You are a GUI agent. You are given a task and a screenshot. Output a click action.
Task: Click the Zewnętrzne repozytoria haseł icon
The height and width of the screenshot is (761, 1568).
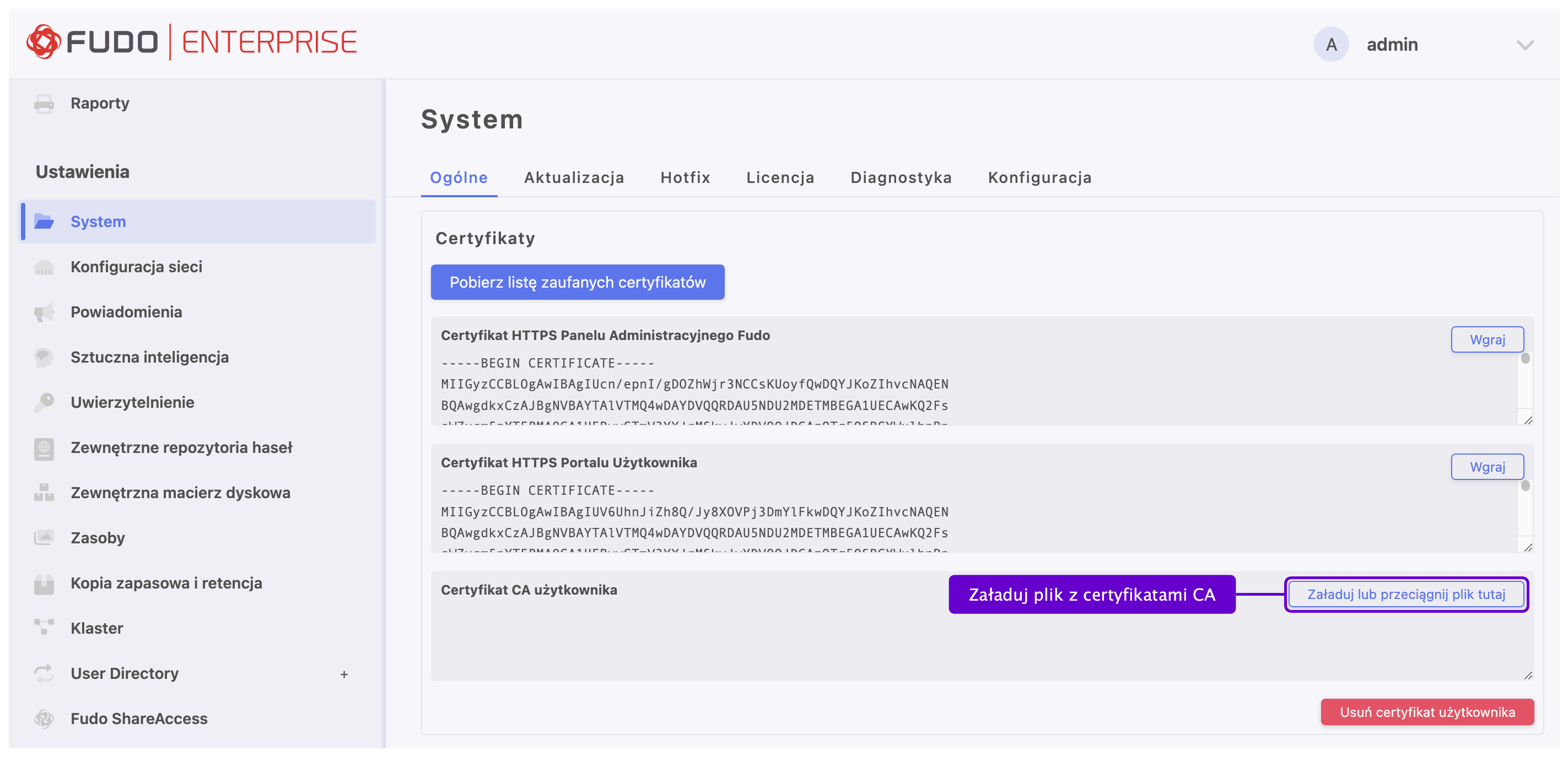point(44,448)
